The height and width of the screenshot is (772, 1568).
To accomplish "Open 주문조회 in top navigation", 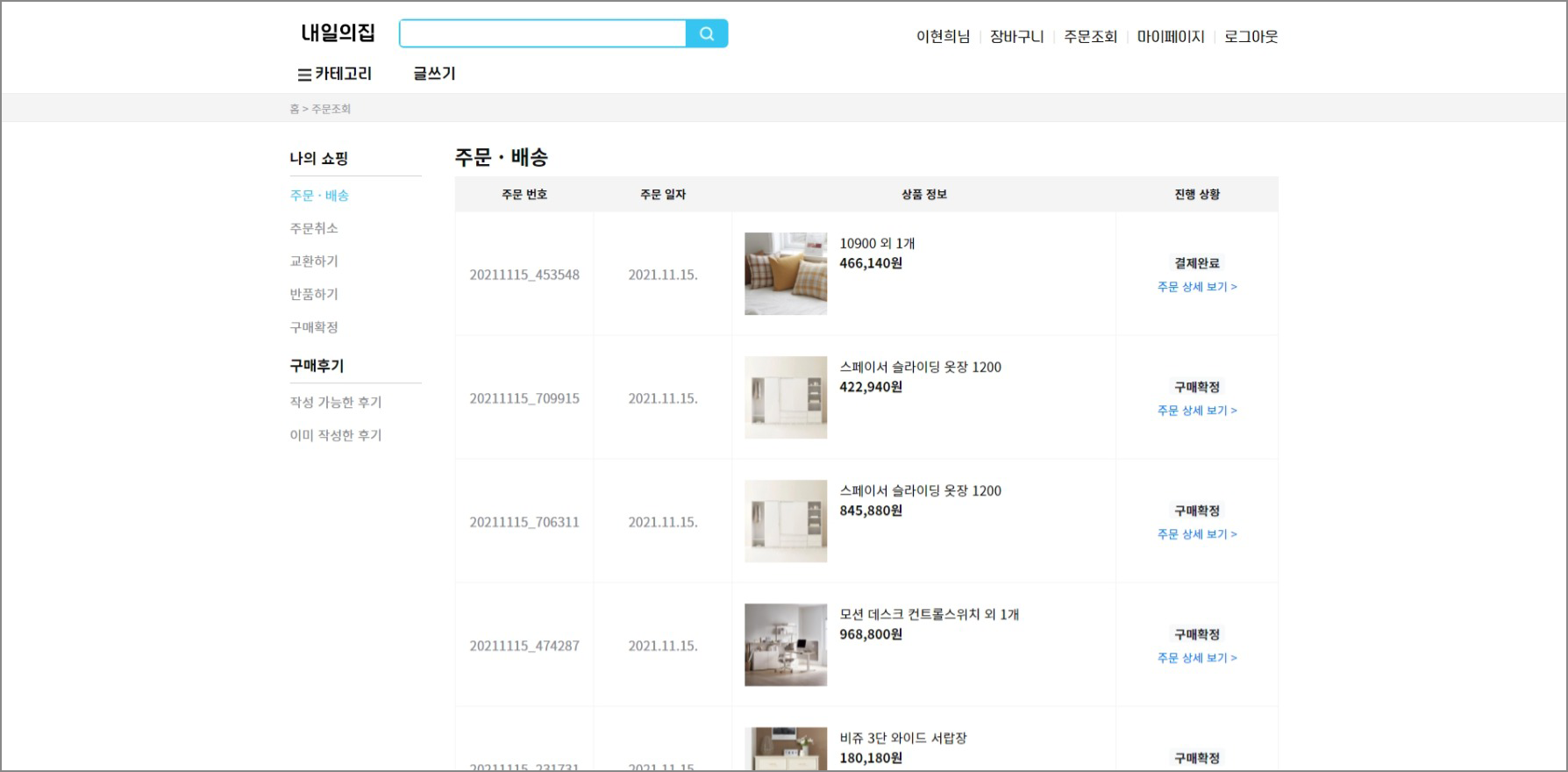I will click(1090, 37).
